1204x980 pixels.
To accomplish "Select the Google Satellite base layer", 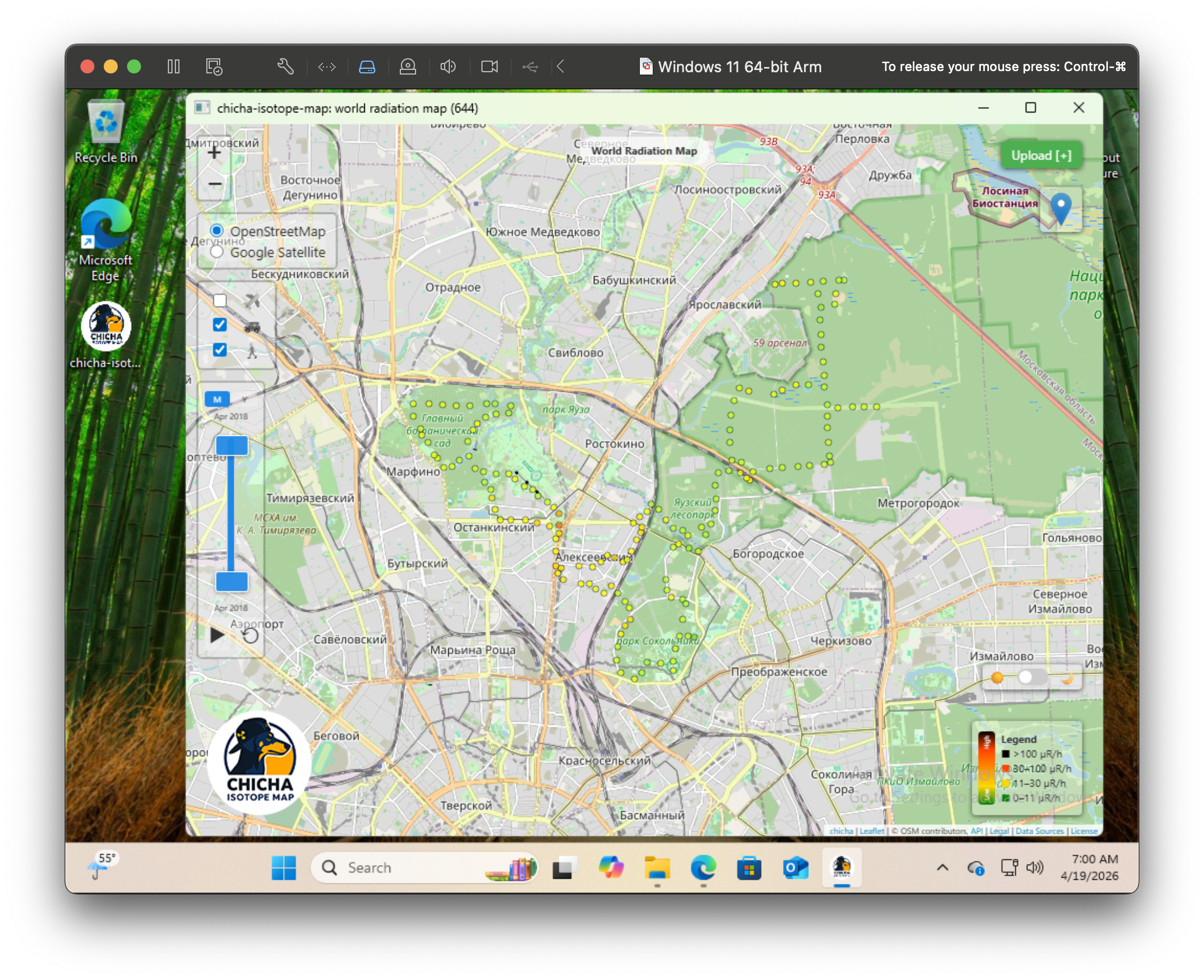I will tap(217, 252).
